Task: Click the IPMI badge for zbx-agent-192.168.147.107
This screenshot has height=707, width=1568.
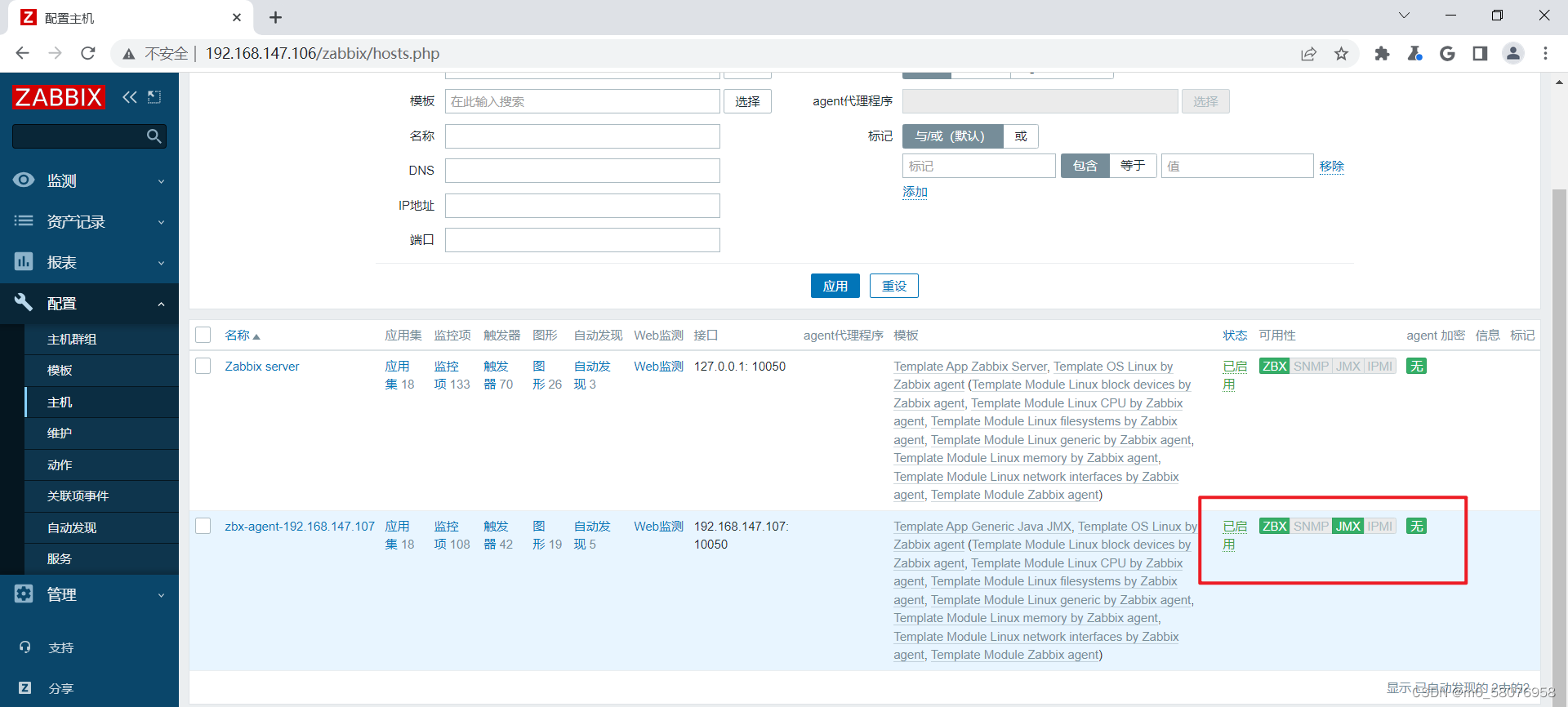Action: click(x=1380, y=526)
